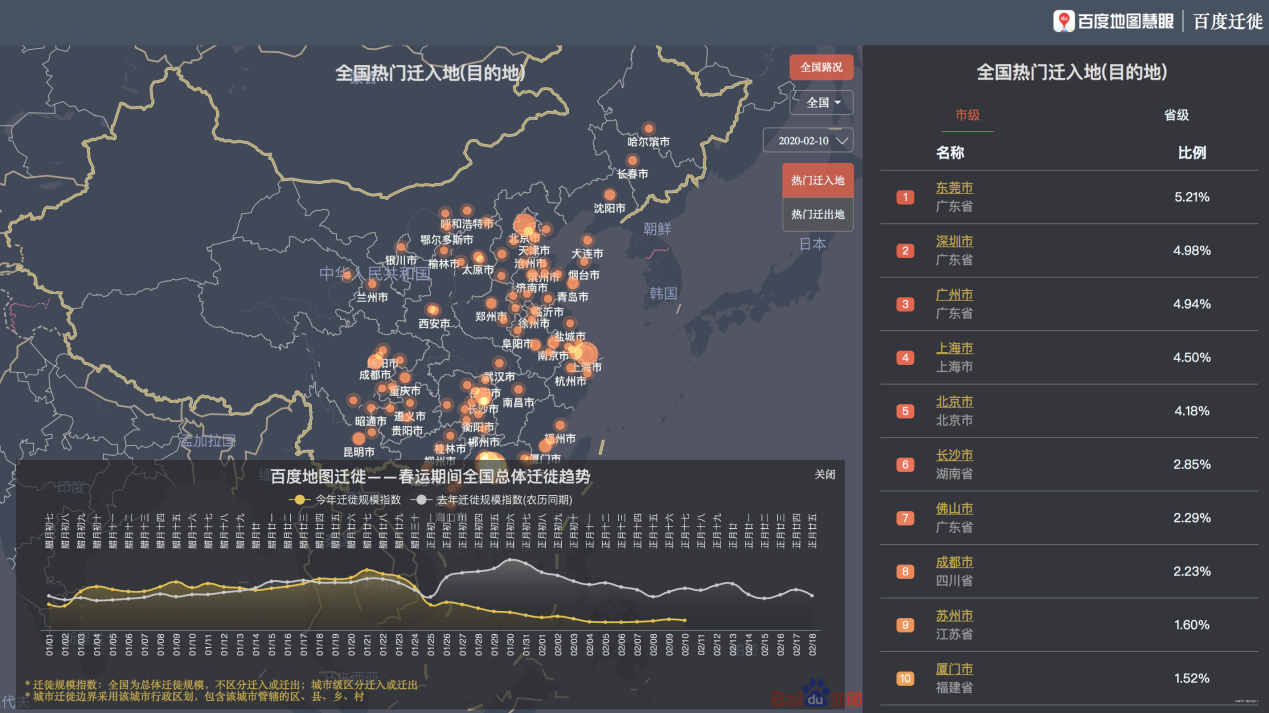The height and width of the screenshot is (713, 1269).
Task: Open the 全国 region dropdown
Action: tap(822, 102)
